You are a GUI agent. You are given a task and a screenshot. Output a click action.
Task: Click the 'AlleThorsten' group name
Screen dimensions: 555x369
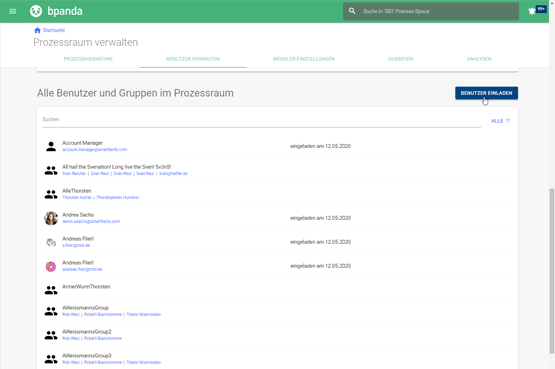coord(77,191)
